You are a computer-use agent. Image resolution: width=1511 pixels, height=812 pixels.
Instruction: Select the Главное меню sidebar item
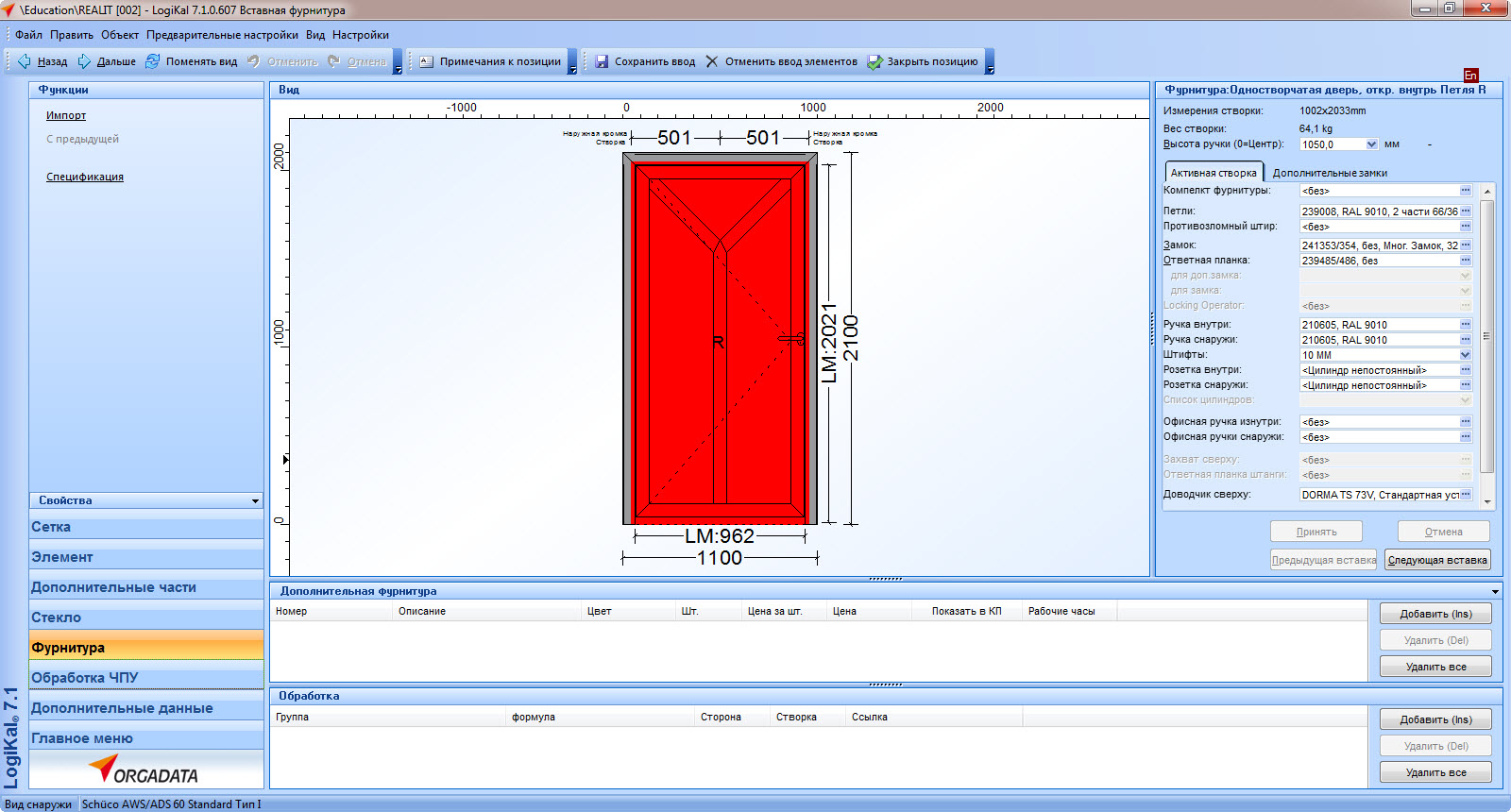[146, 738]
